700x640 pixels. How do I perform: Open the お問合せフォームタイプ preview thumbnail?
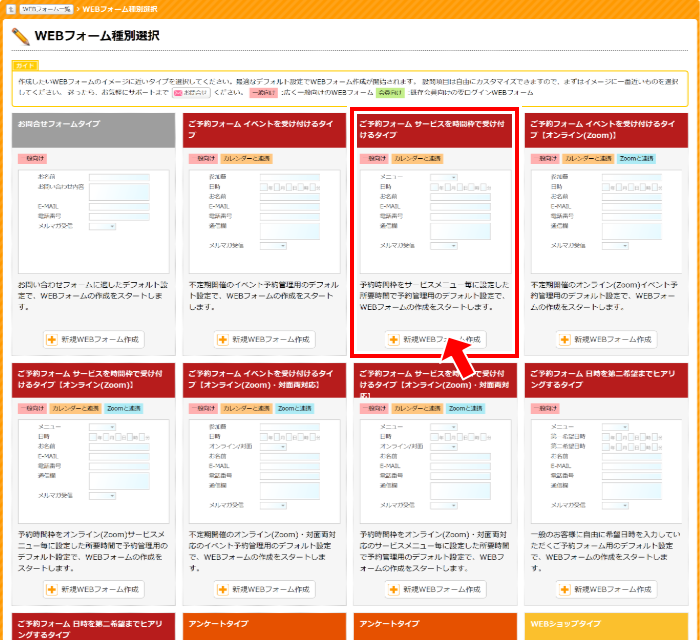94,221
